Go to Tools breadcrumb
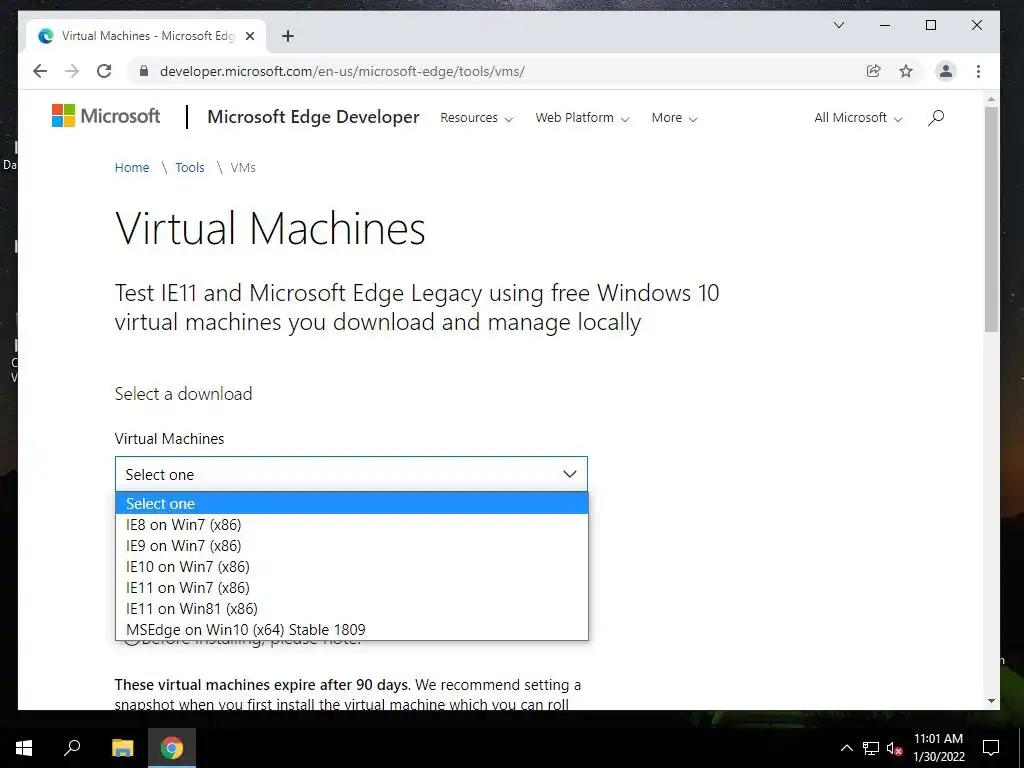 (x=189, y=168)
